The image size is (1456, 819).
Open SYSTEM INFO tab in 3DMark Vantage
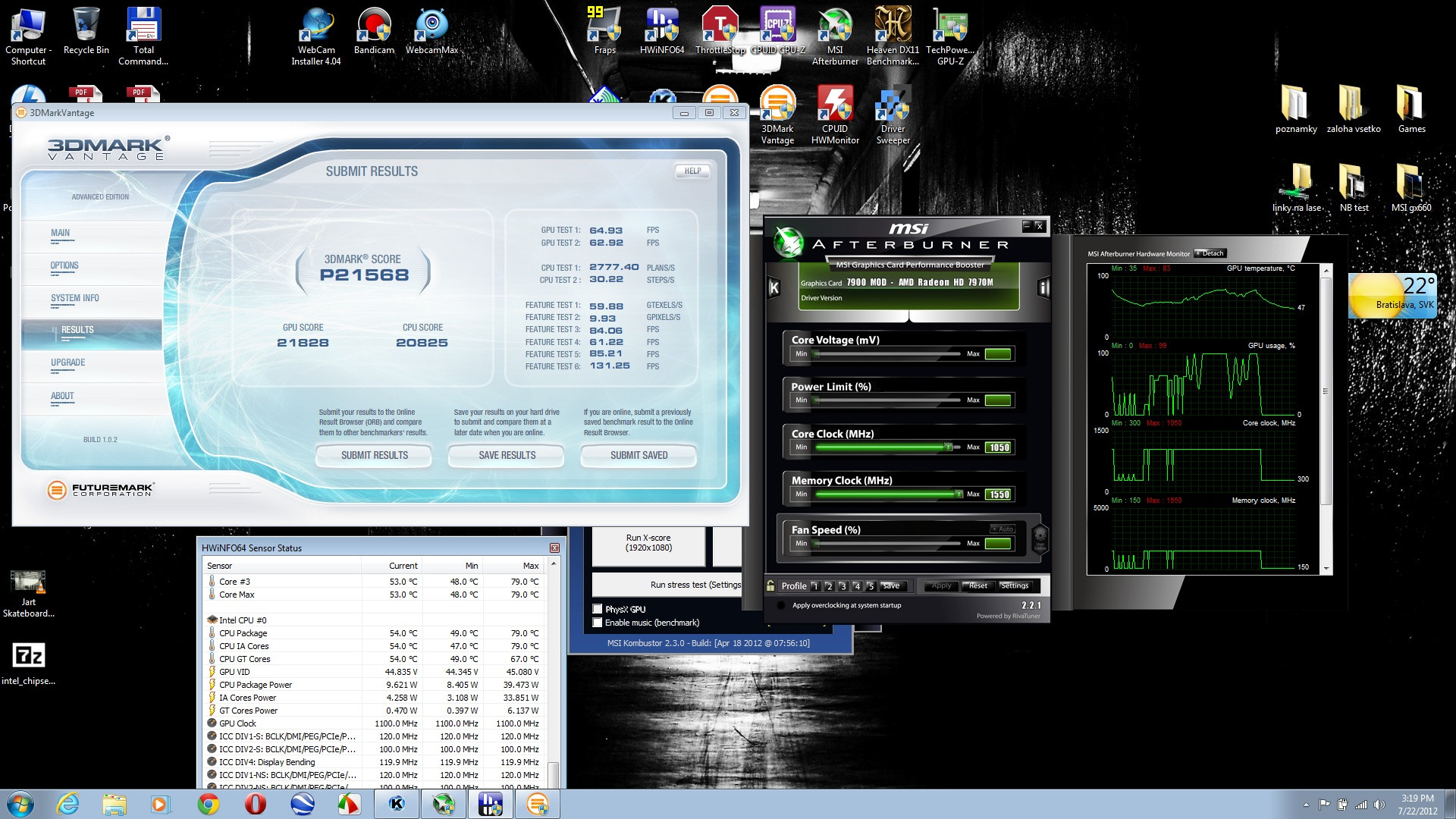75,299
